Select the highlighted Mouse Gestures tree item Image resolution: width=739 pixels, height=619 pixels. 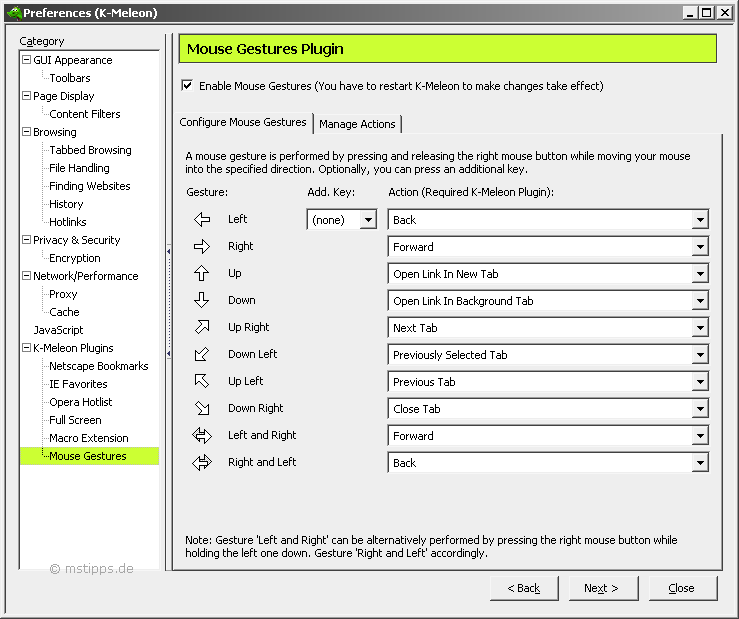click(88, 456)
